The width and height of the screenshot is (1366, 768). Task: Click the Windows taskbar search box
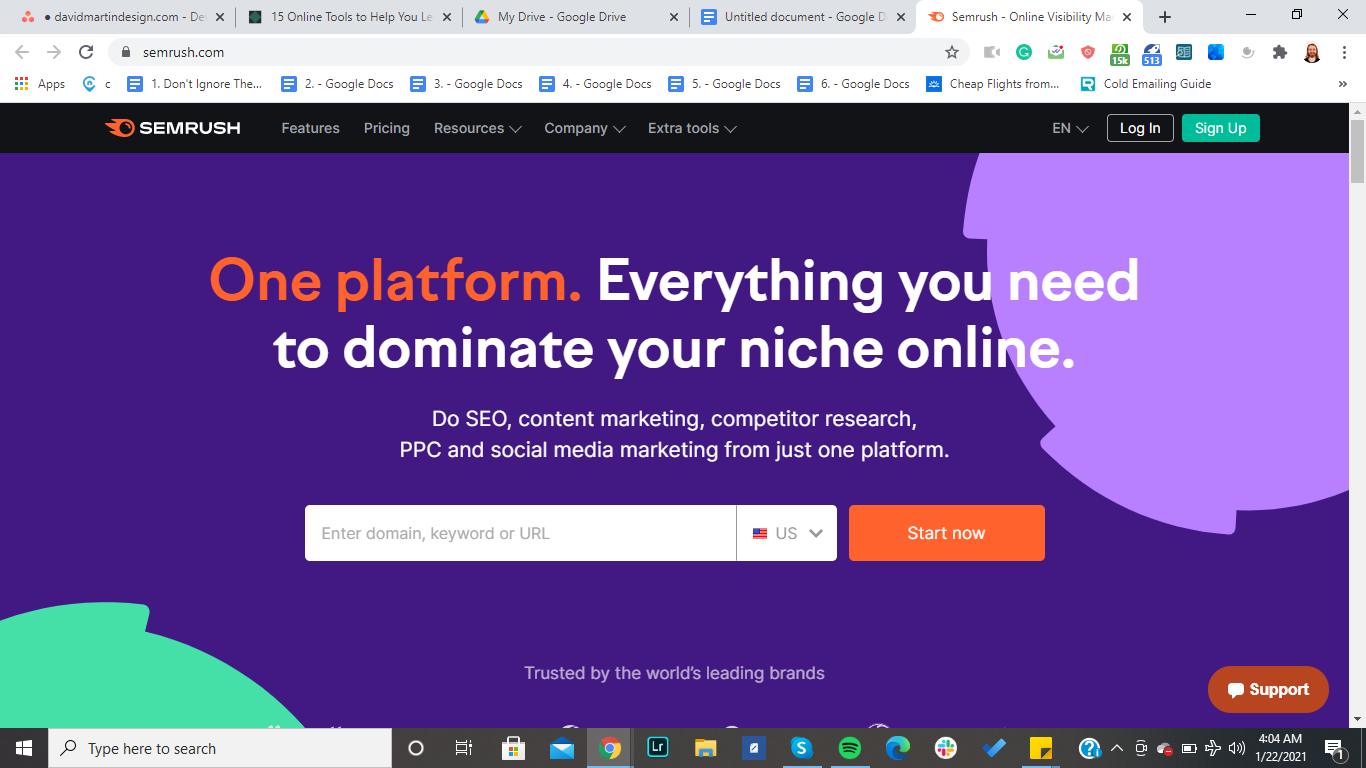(220, 748)
